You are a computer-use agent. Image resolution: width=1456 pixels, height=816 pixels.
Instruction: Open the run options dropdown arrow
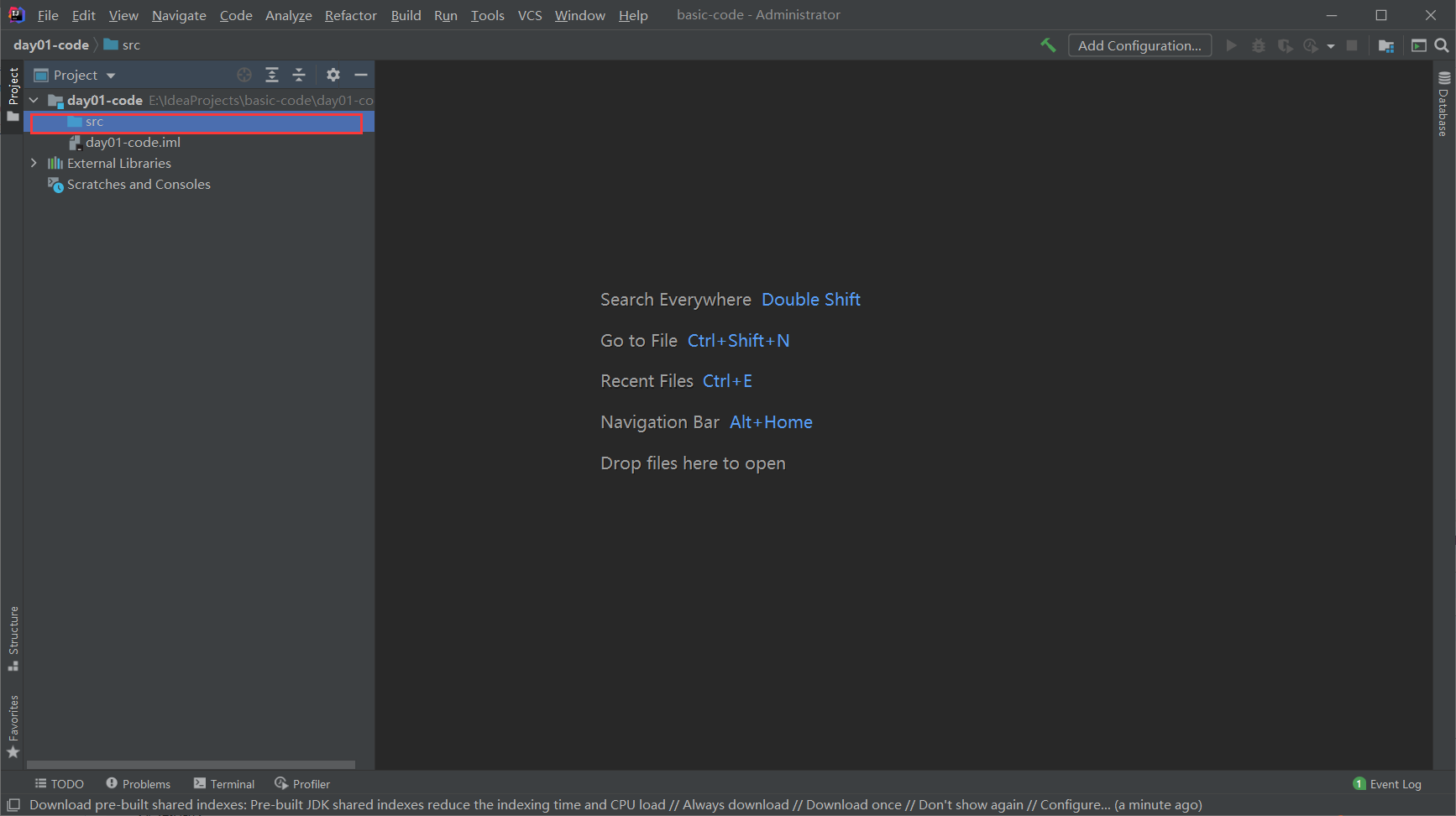click(x=1331, y=46)
